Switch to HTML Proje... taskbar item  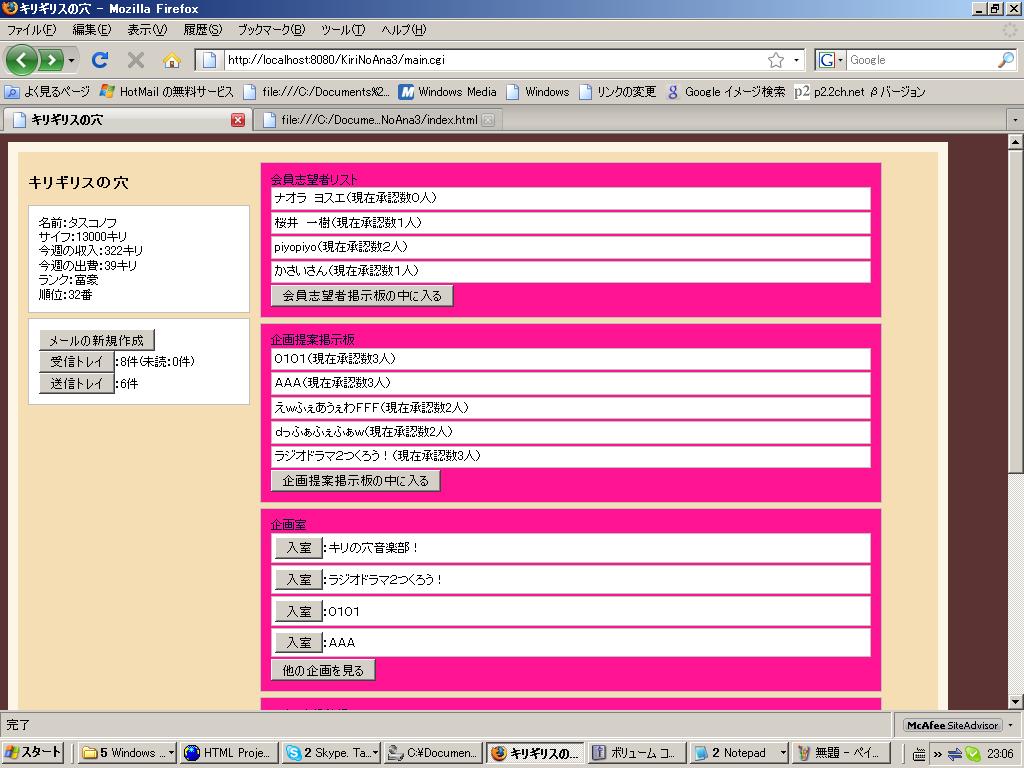pyautogui.click(x=229, y=753)
